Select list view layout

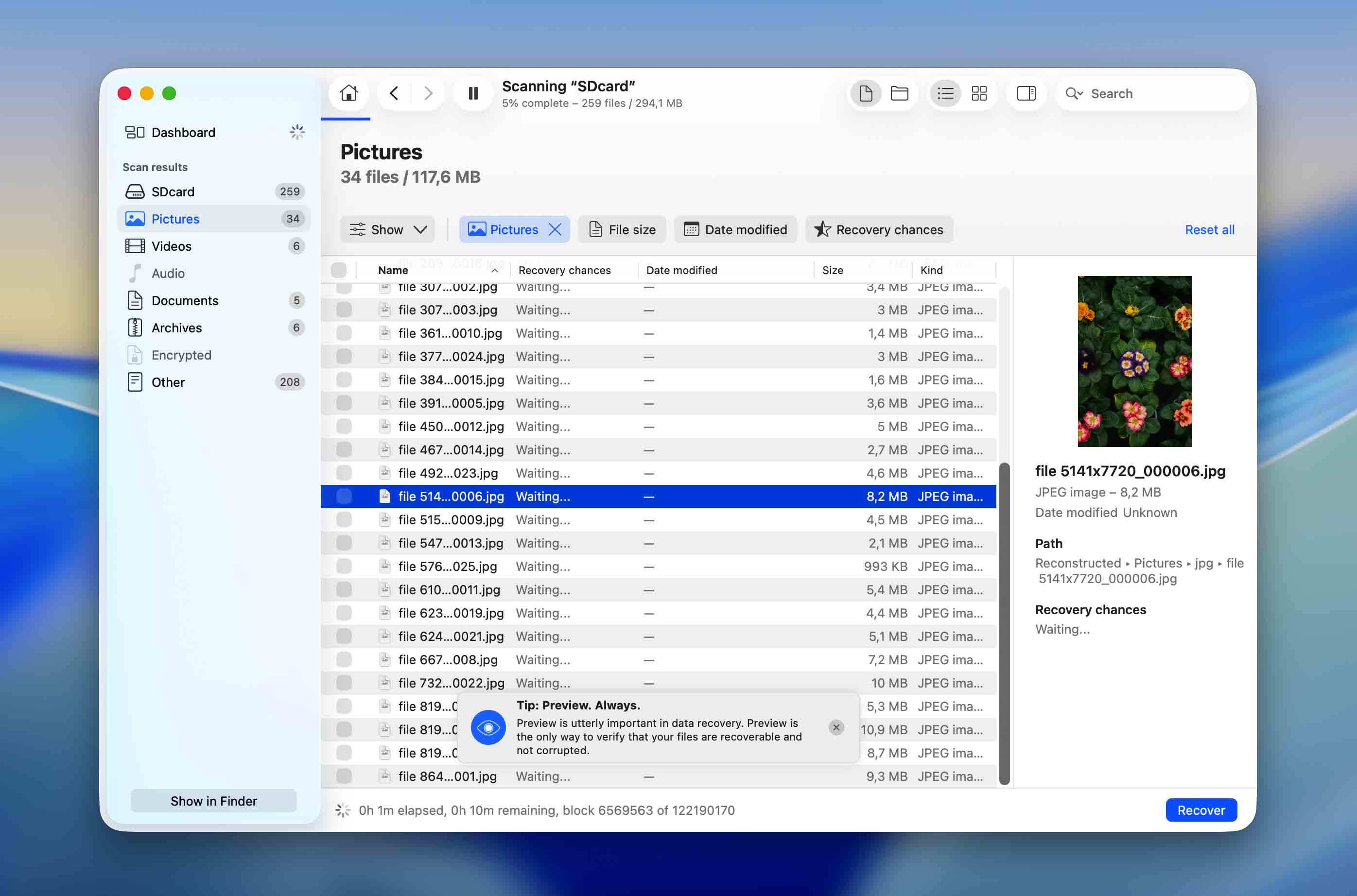click(945, 93)
